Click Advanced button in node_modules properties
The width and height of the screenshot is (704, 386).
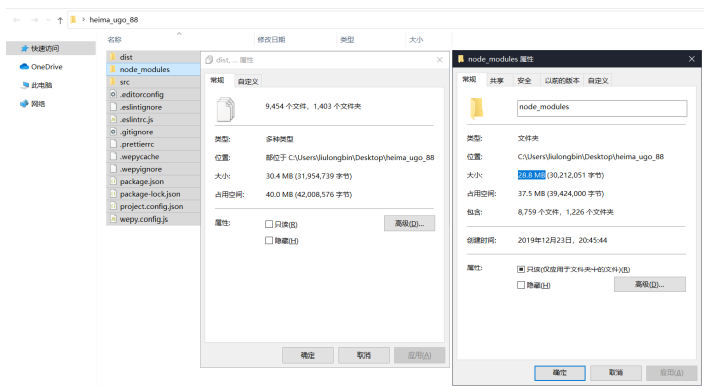pyautogui.click(x=650, y=284)
